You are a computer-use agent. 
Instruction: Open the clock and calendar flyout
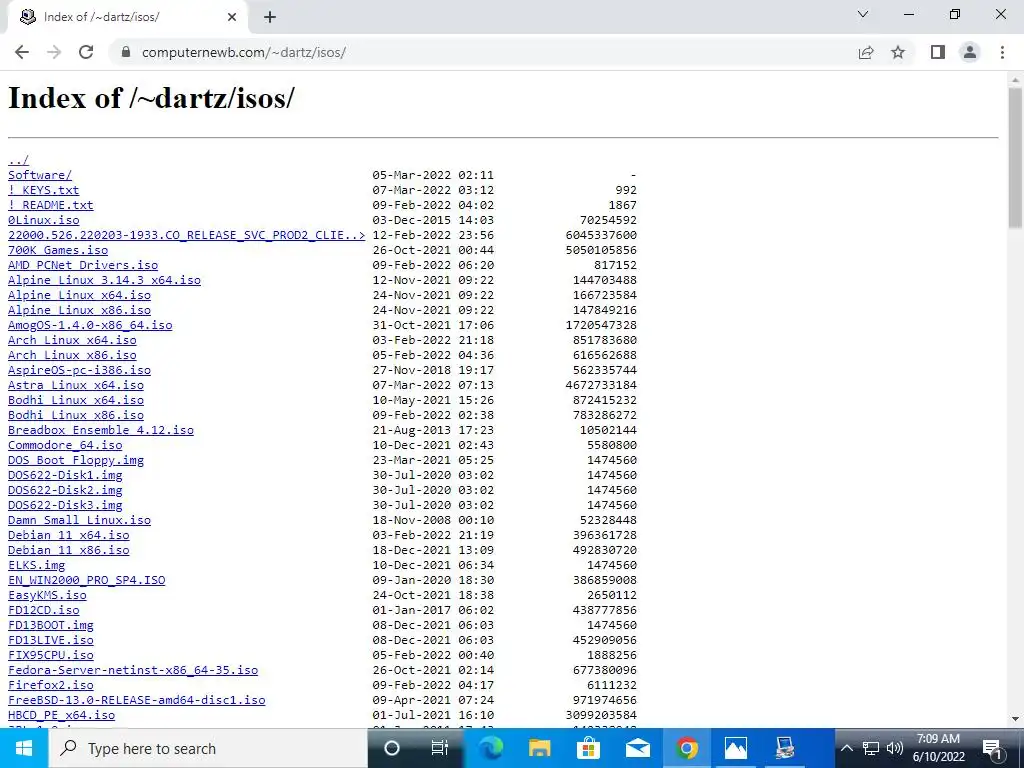[x=938, y=748]
